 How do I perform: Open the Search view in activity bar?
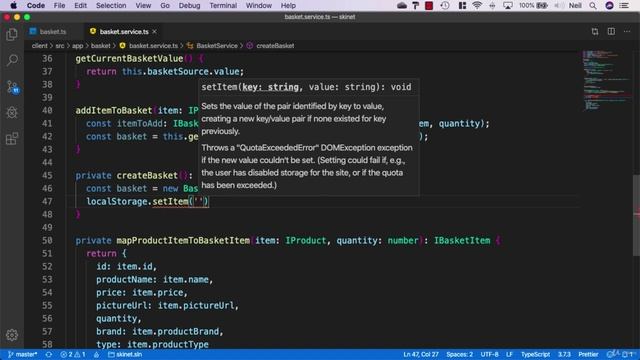12,60
